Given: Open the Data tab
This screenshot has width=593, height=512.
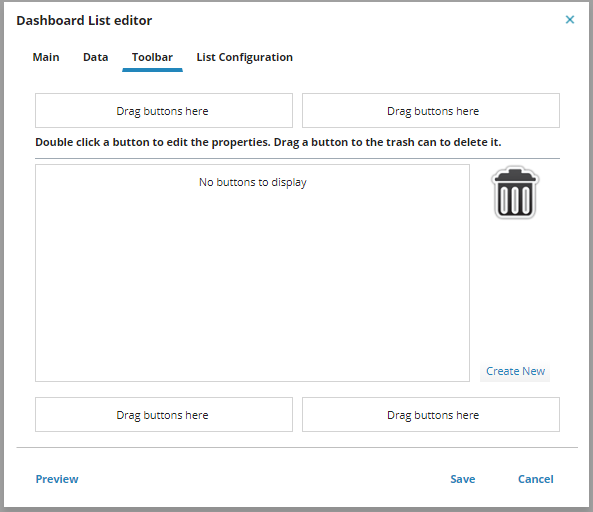Looking at the screenshot, I should pyautogui.click(x=96, y=57).
